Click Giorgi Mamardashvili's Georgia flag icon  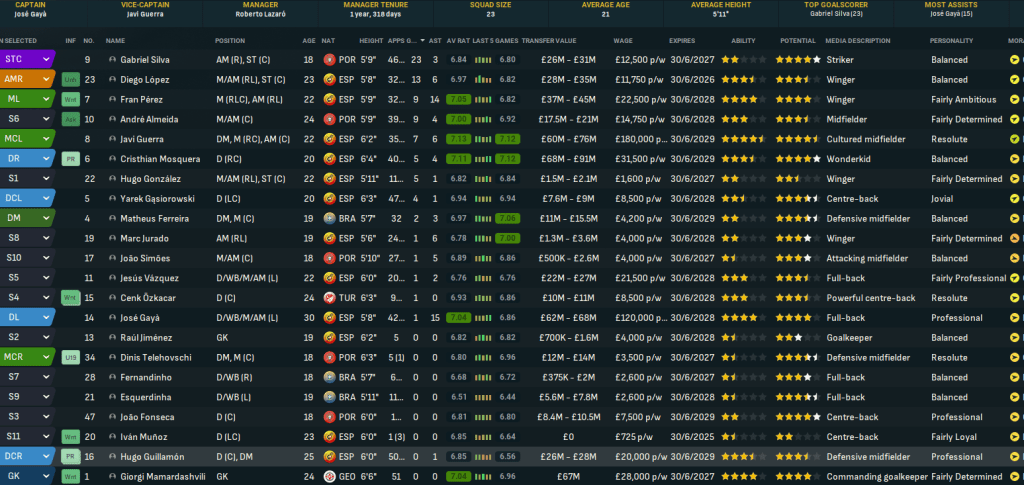pos(329,476)
